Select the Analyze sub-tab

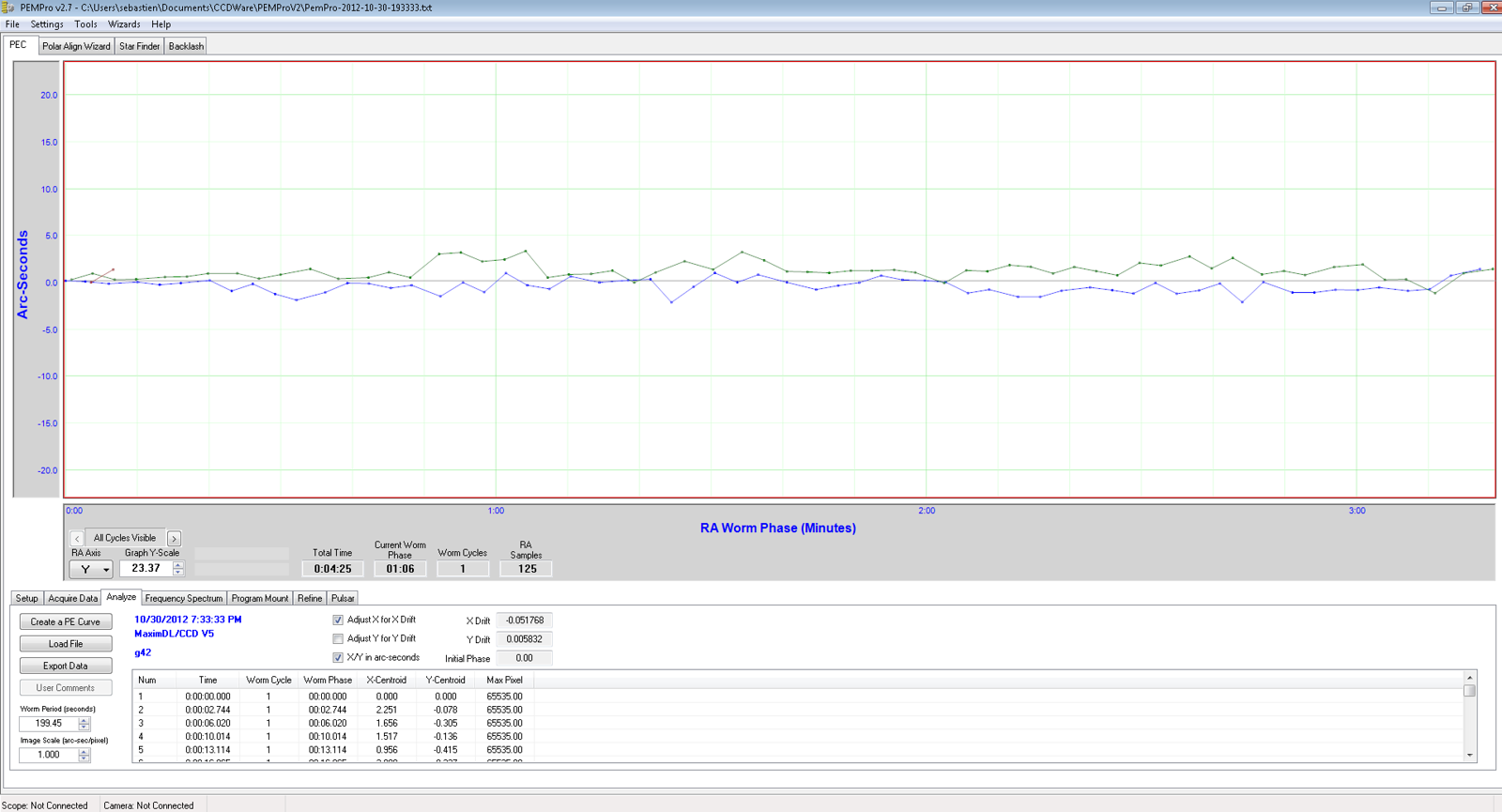click(x=121, y=597)
